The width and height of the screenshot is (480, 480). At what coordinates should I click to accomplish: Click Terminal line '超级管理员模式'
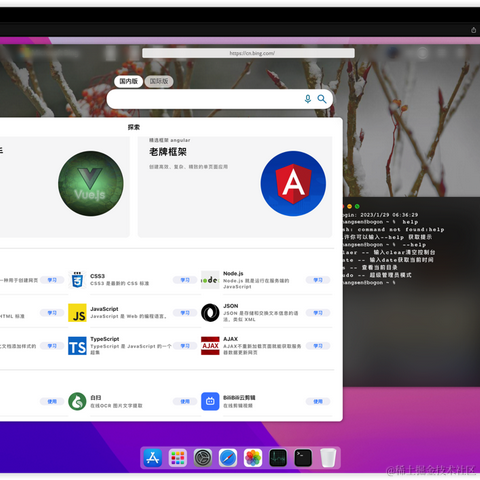point(390,275)
